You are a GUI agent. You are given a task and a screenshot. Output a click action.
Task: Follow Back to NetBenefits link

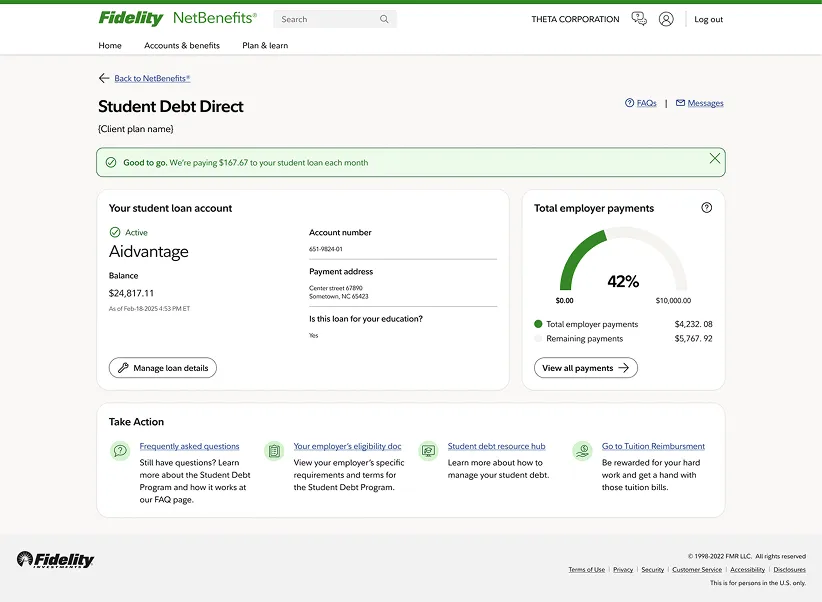coord(152,78)
